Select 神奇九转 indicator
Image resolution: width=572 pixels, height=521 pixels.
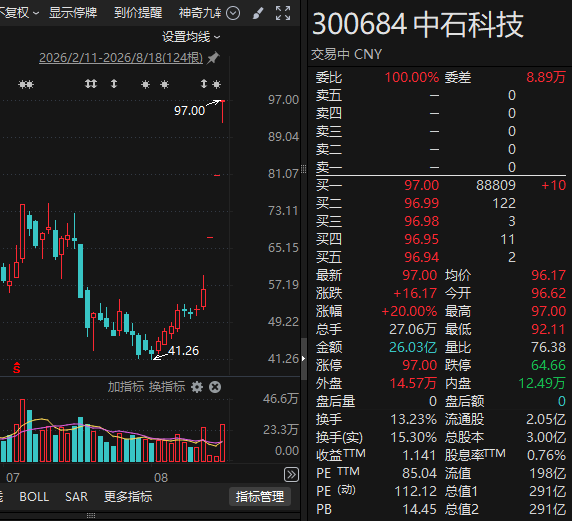(200, 13)
